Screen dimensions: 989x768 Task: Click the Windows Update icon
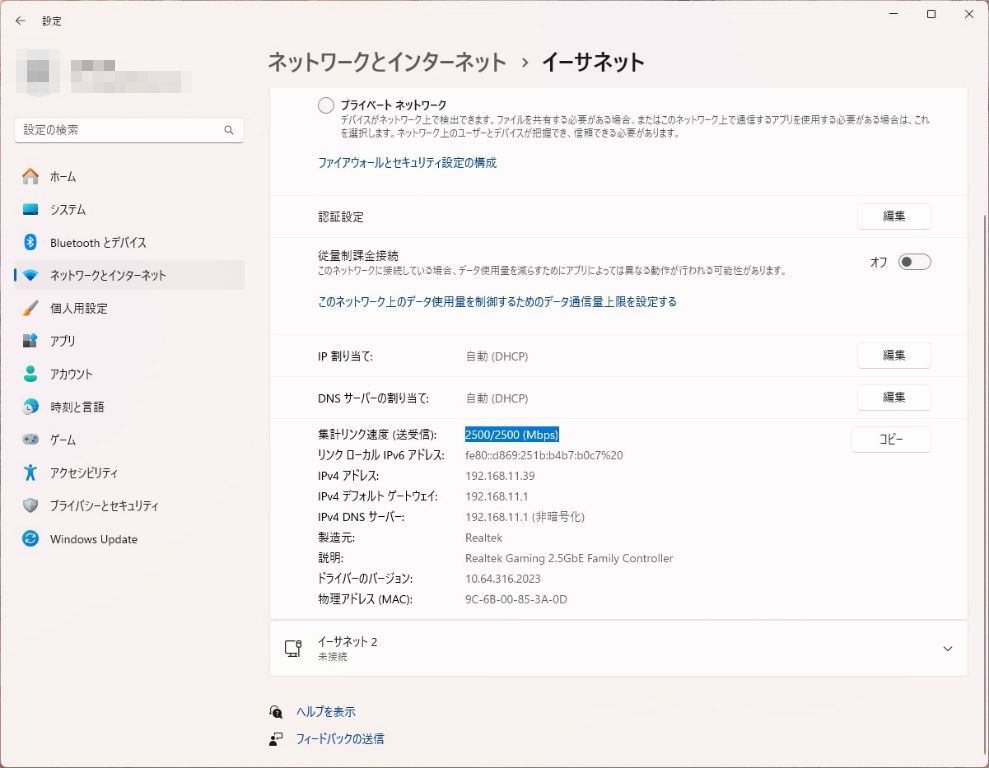tap(30, 539)
